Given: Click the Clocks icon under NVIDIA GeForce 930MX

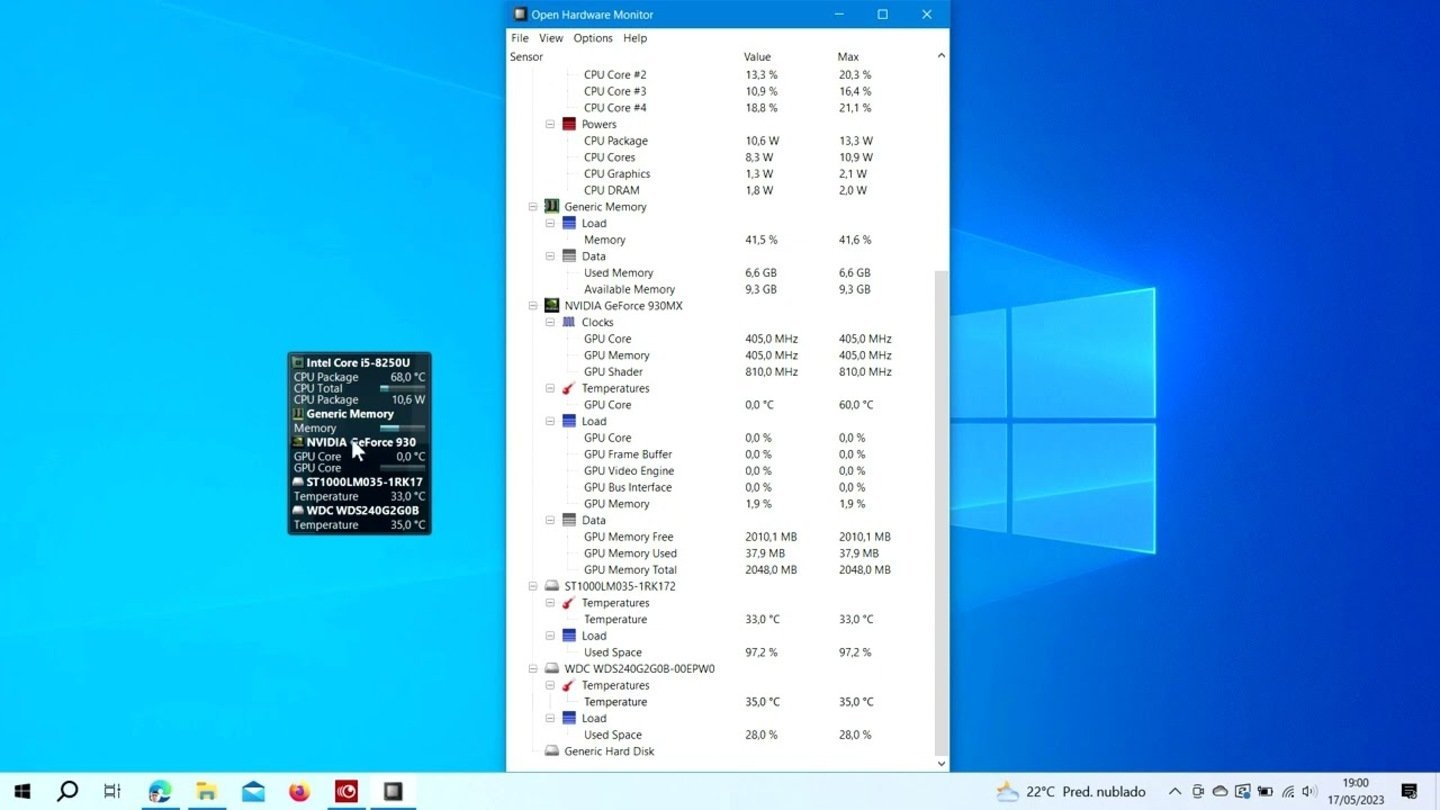Looking at the screenshot, I should tap(569, 322).
